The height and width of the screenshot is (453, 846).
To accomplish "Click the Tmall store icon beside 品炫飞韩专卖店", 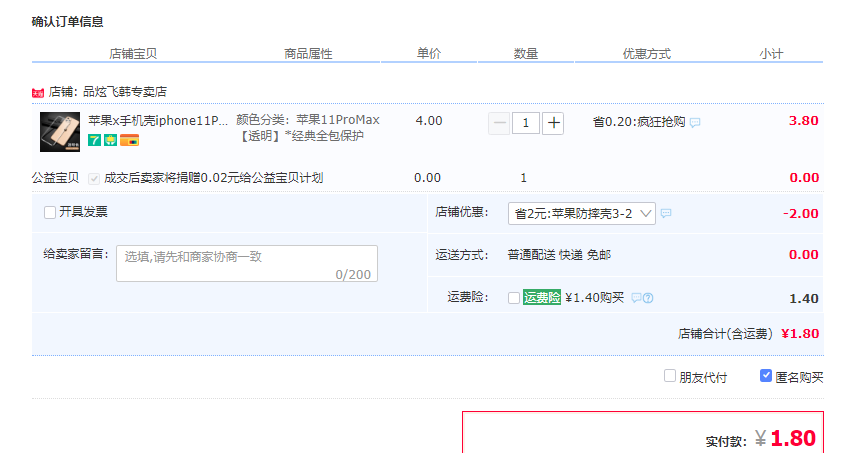I will point(38,93).
